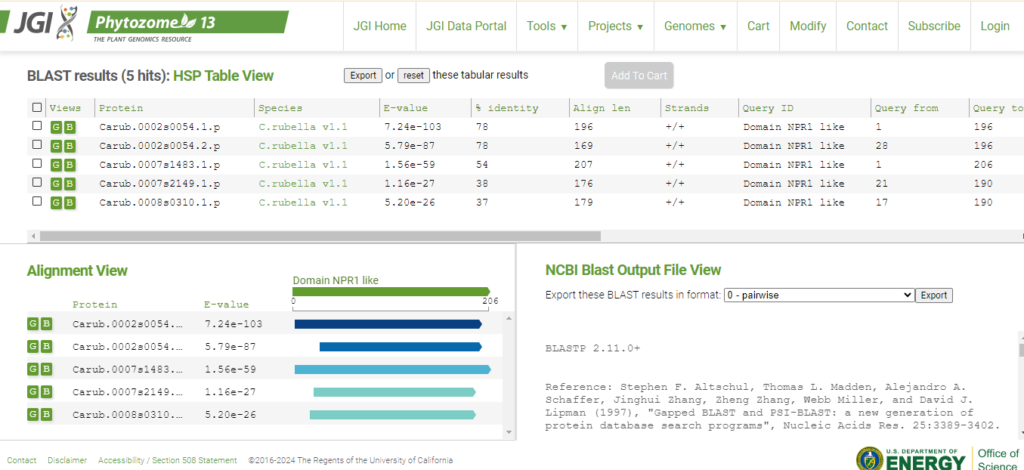Expand the Tools menu
Viewport: 1024px width, 470px height.
pyautogui.click(x=547, y=26)
